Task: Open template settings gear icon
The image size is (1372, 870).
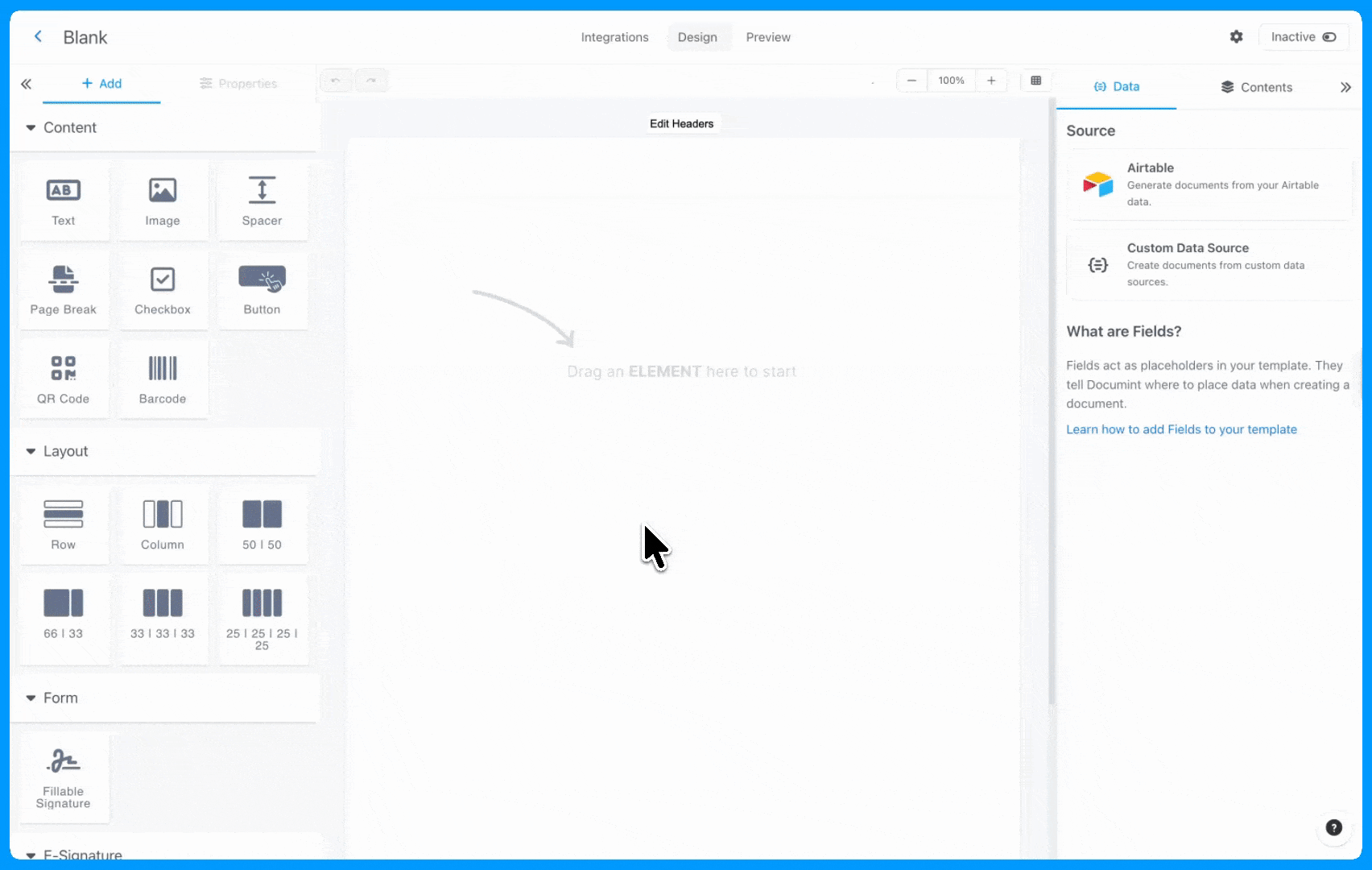Action: tap(1236, 37)
